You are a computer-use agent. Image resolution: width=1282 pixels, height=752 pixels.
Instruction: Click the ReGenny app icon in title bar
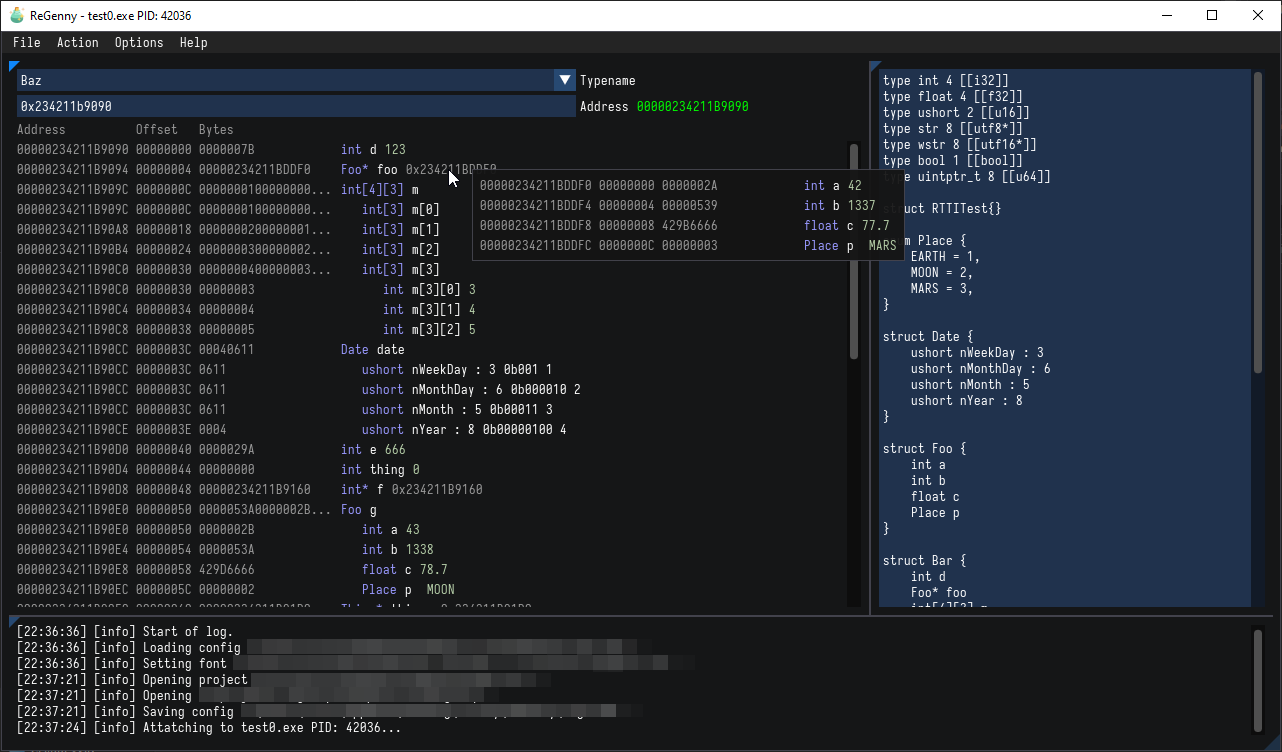coord(16,15)
